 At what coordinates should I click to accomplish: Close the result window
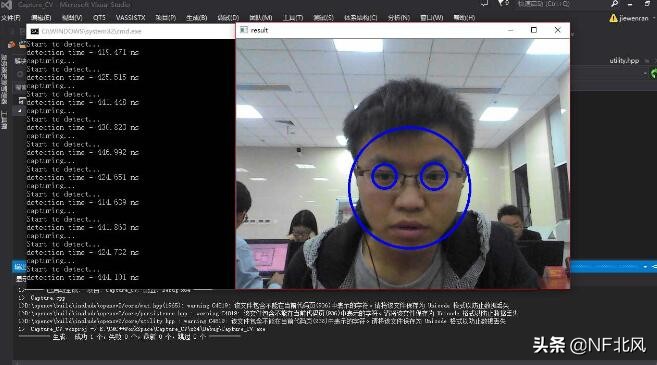click(x=557, y=30)
